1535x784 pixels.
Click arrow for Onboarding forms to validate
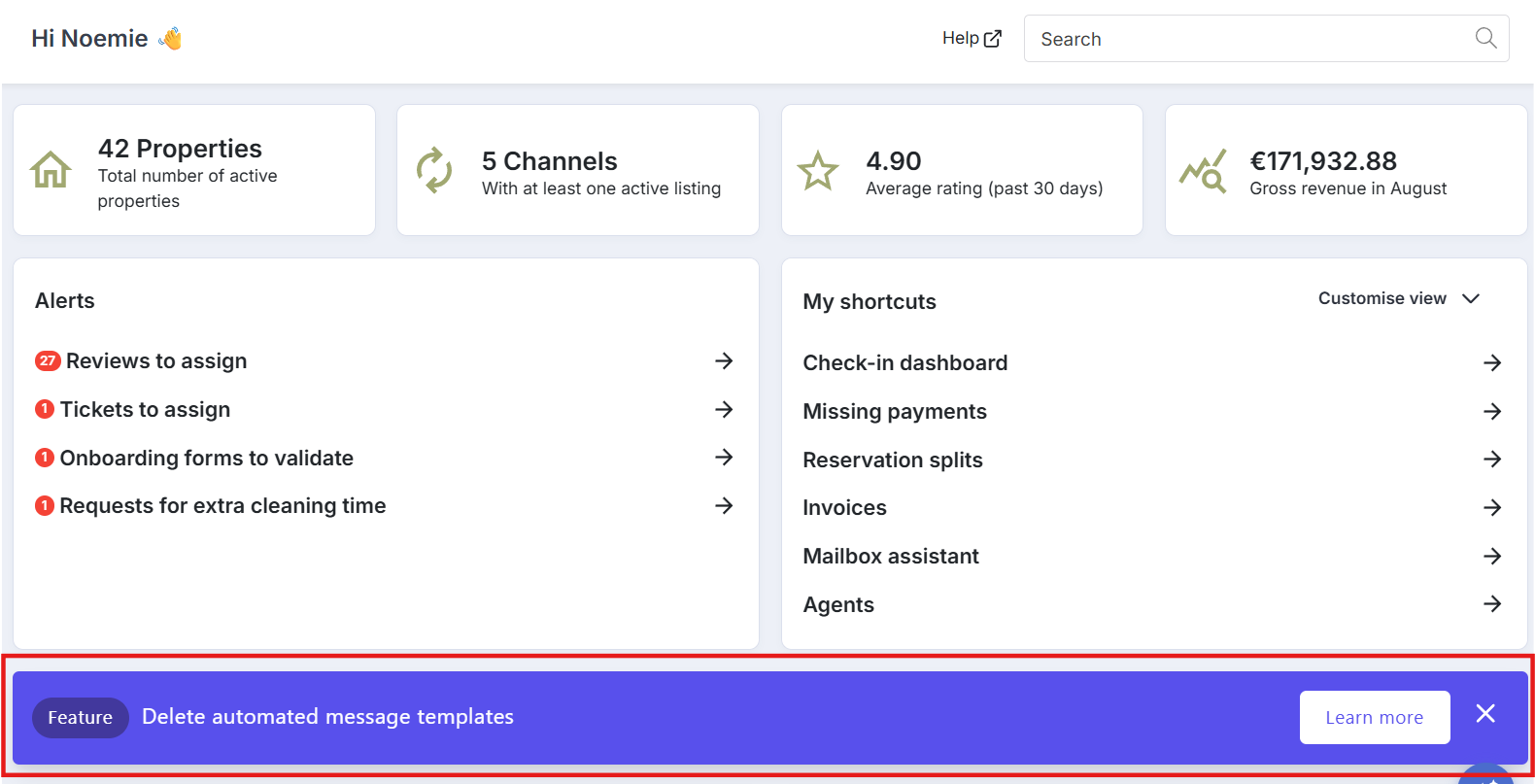[724, 457]
